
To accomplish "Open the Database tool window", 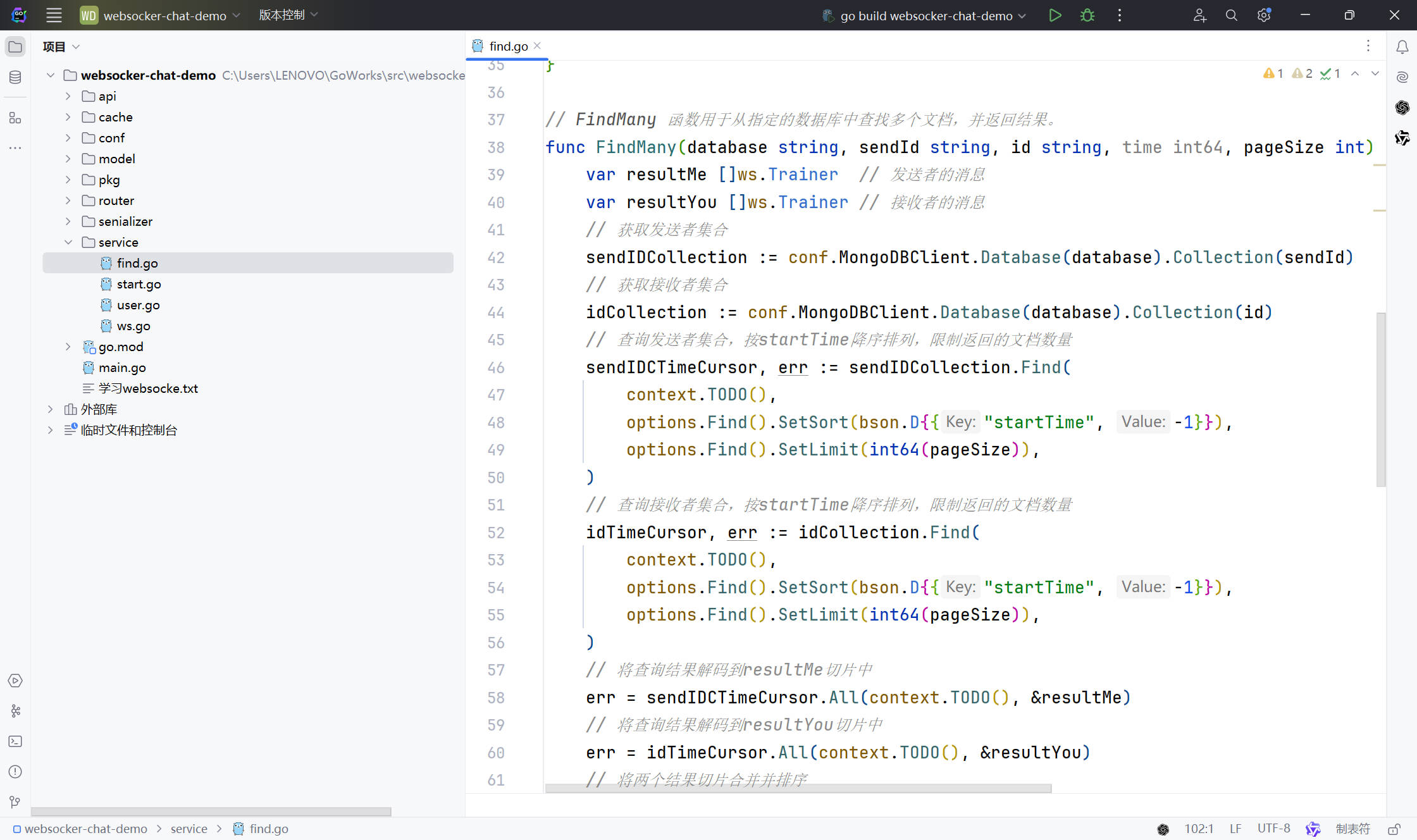I will pyautogui.click(x=15, y=77).
